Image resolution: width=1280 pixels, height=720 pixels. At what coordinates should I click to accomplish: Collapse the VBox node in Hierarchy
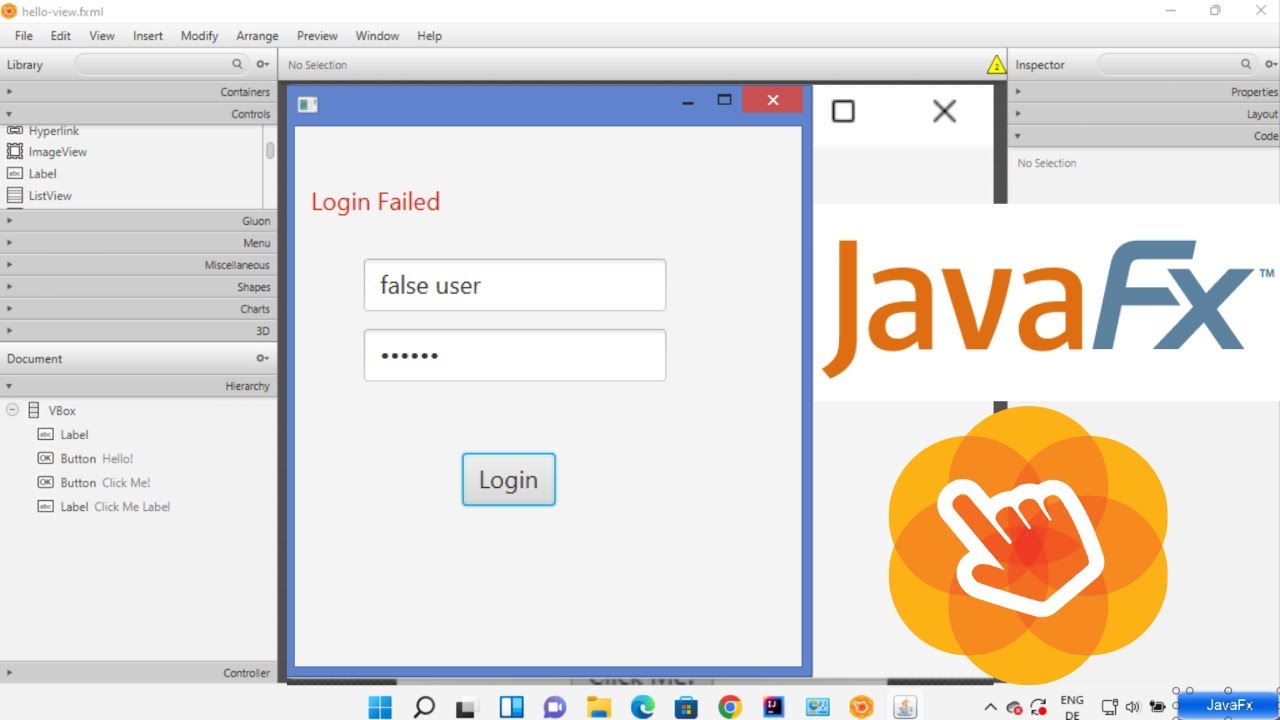[x=13, y=410]
